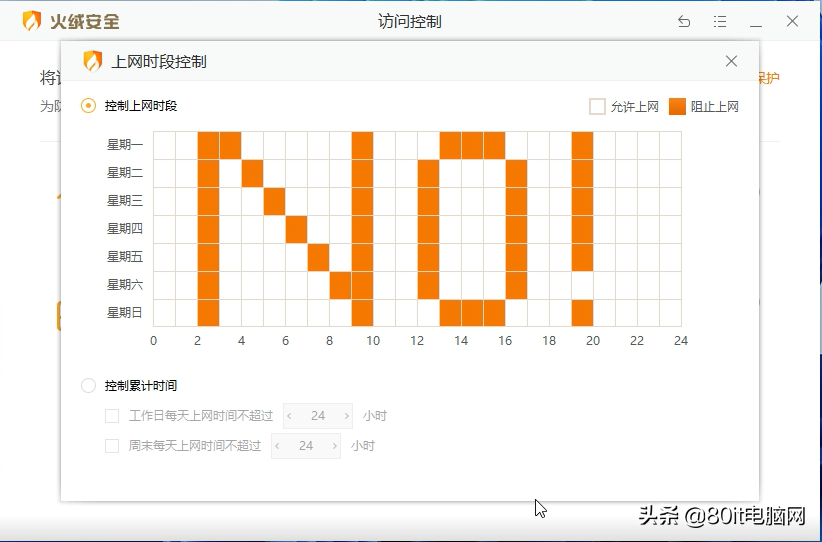The width and height of the screenshot is (822, 542).
Task: Toggle 星期六 blocked cell at hour 8-9
Action: [x=340, y=286]
